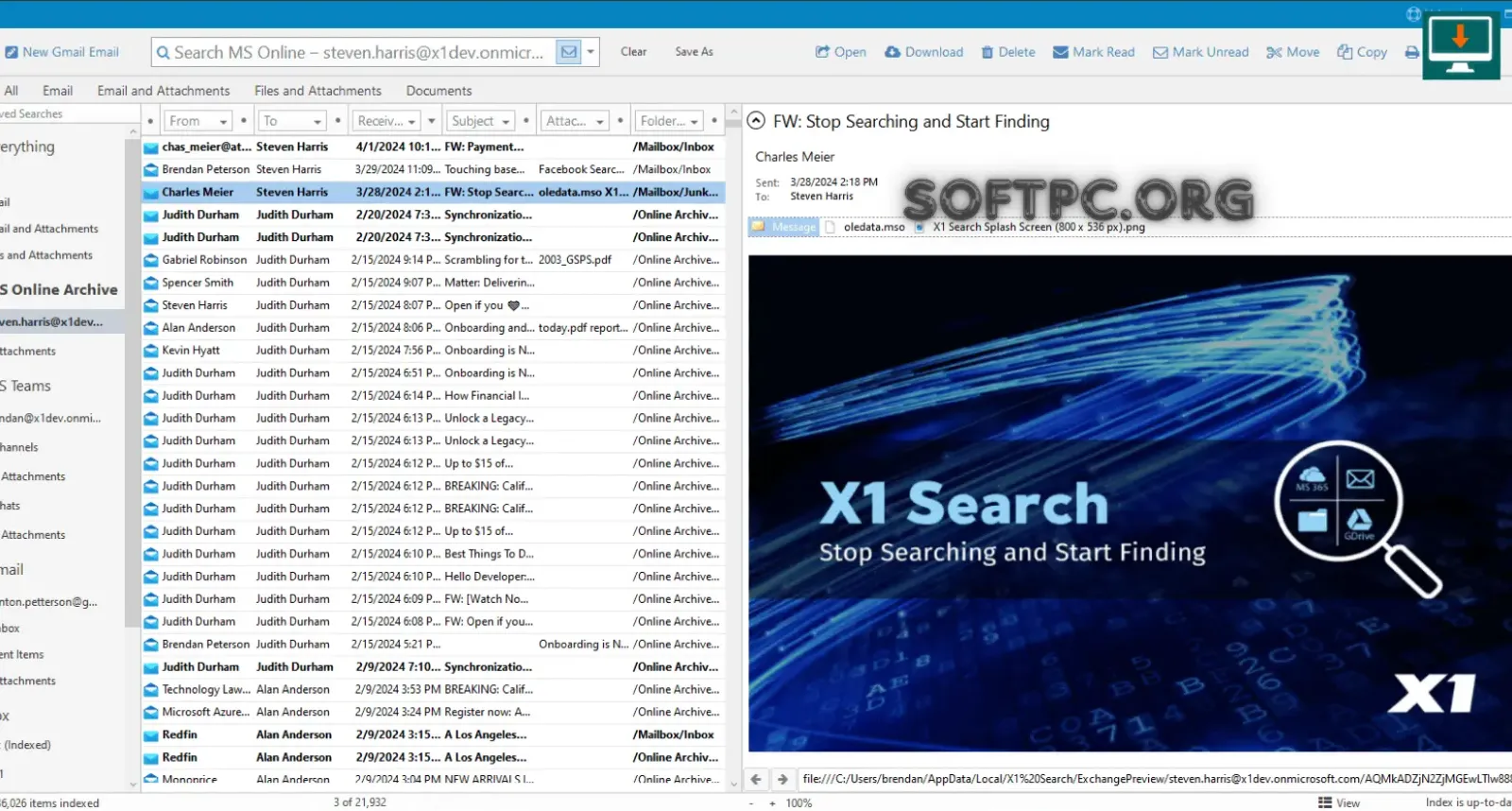Zoom in the preview with plus
This screenshot has width=1512, height=811.
tap(772, 803)
